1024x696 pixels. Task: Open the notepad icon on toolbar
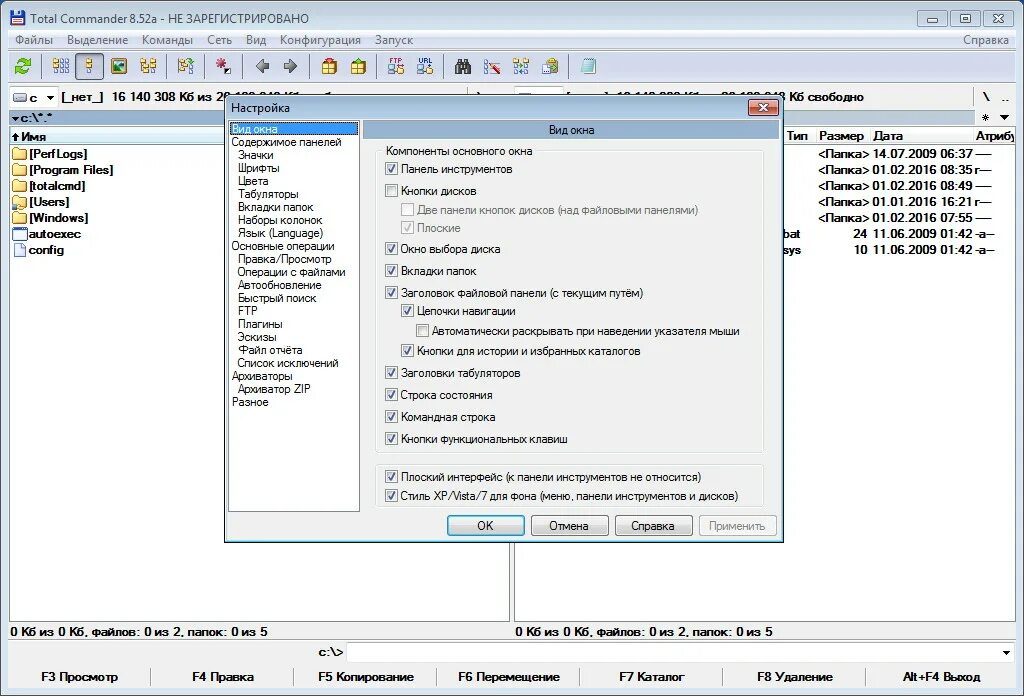[x=588, y=66]
